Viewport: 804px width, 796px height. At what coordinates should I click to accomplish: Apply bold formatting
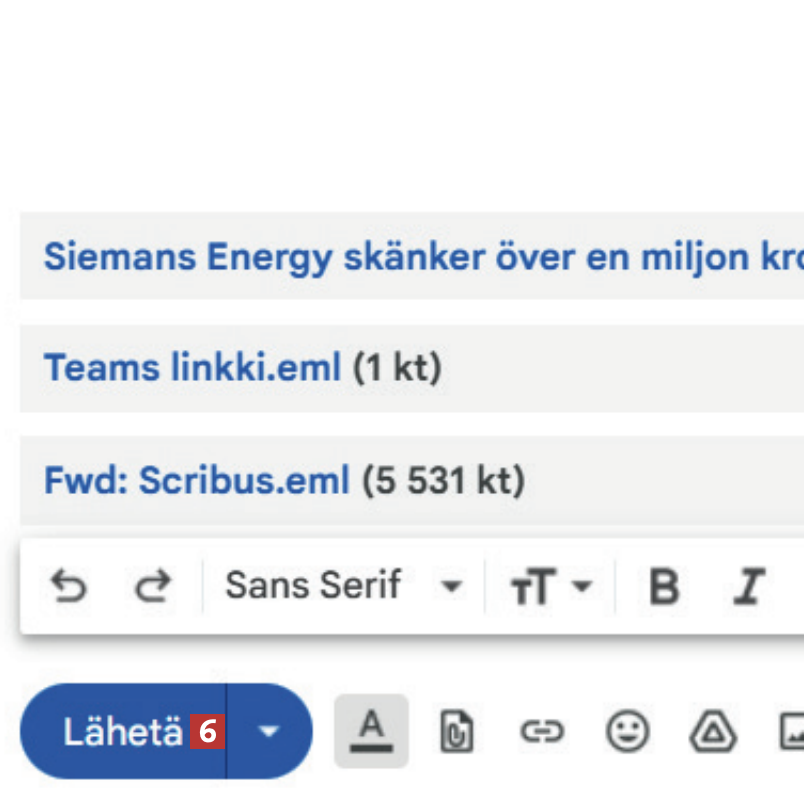point(663,587)
